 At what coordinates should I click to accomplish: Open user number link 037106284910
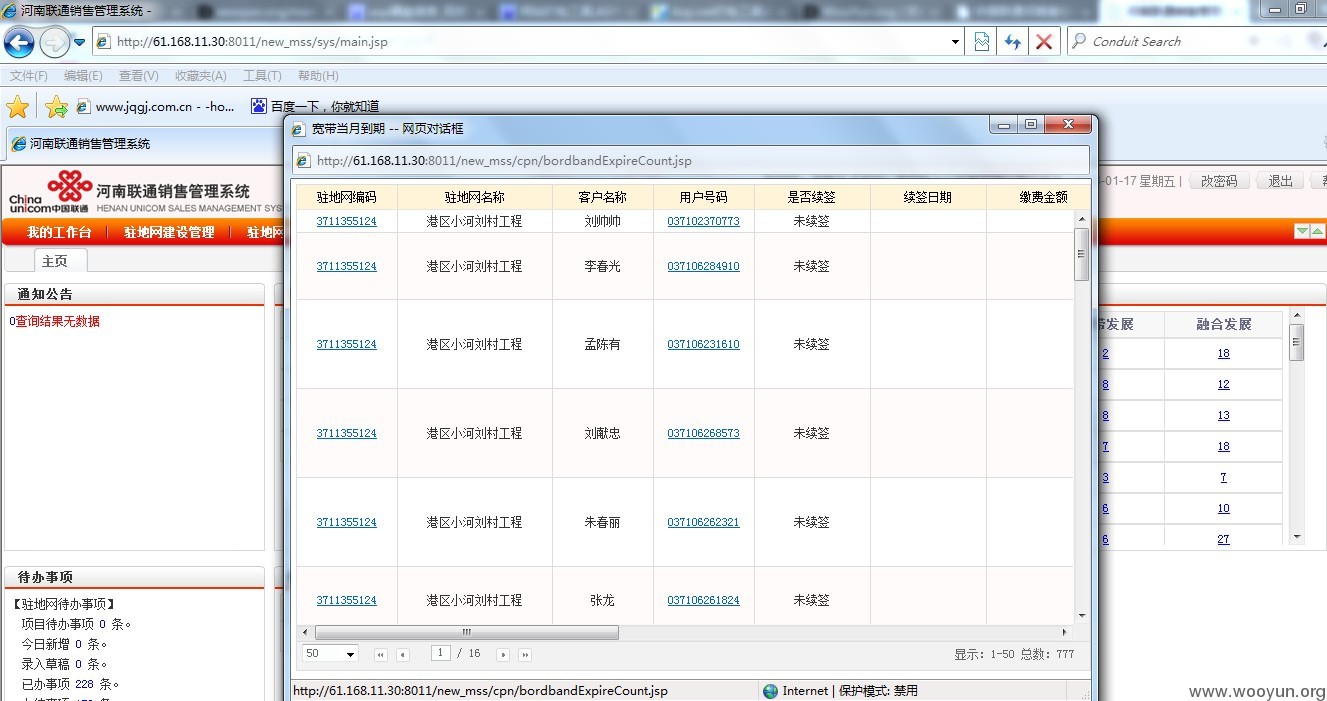pos(703,267)
